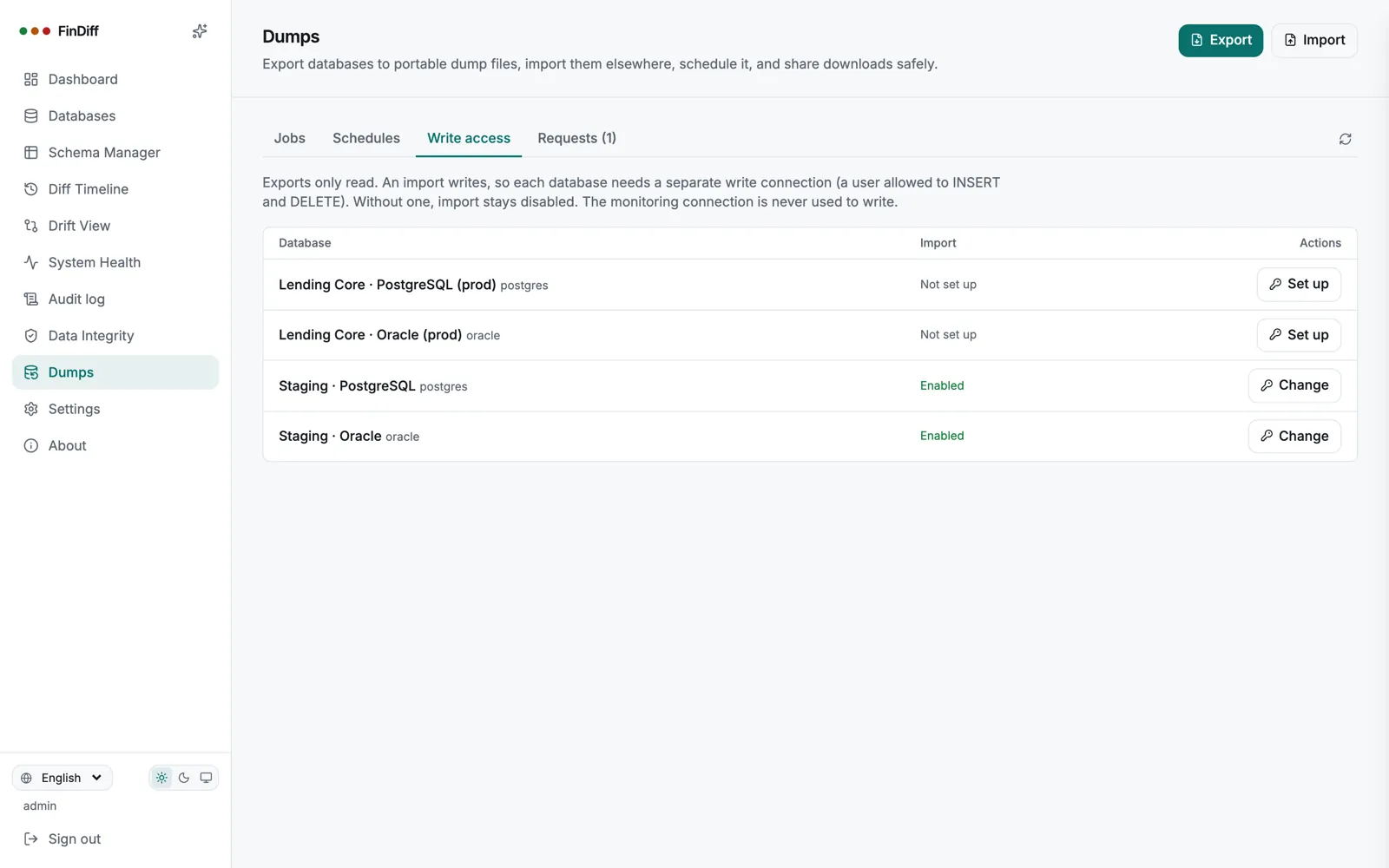Open Data Integrity section
Screen dimensions: 1389x868
tap(115, 336)
